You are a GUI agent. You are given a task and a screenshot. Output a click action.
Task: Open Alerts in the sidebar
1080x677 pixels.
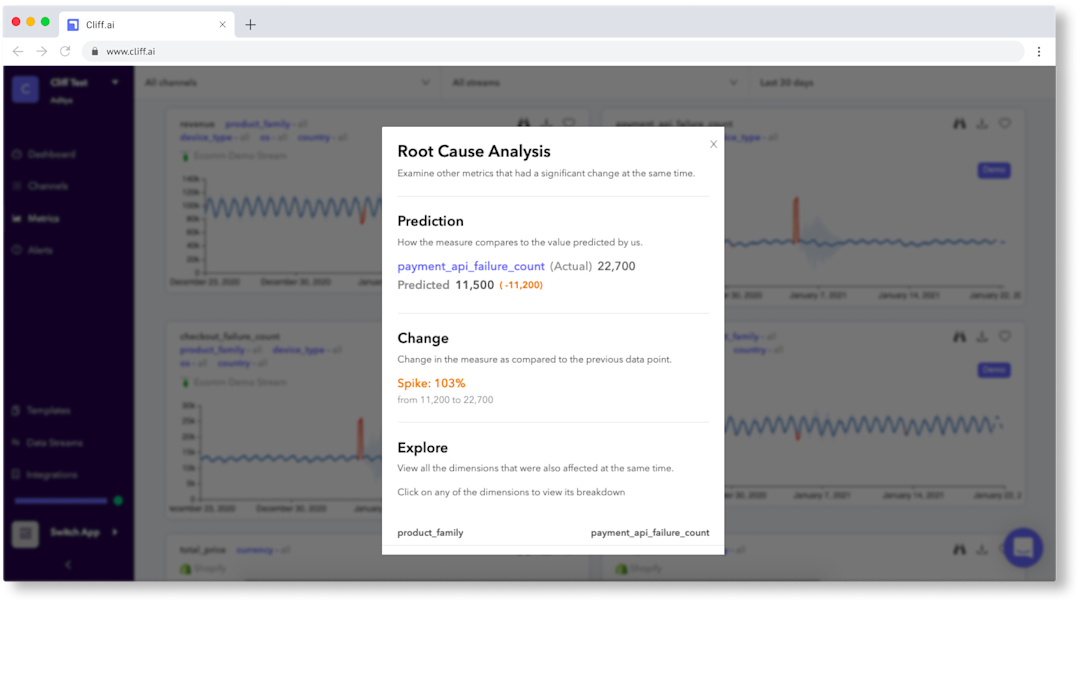[x=40, y=250]
